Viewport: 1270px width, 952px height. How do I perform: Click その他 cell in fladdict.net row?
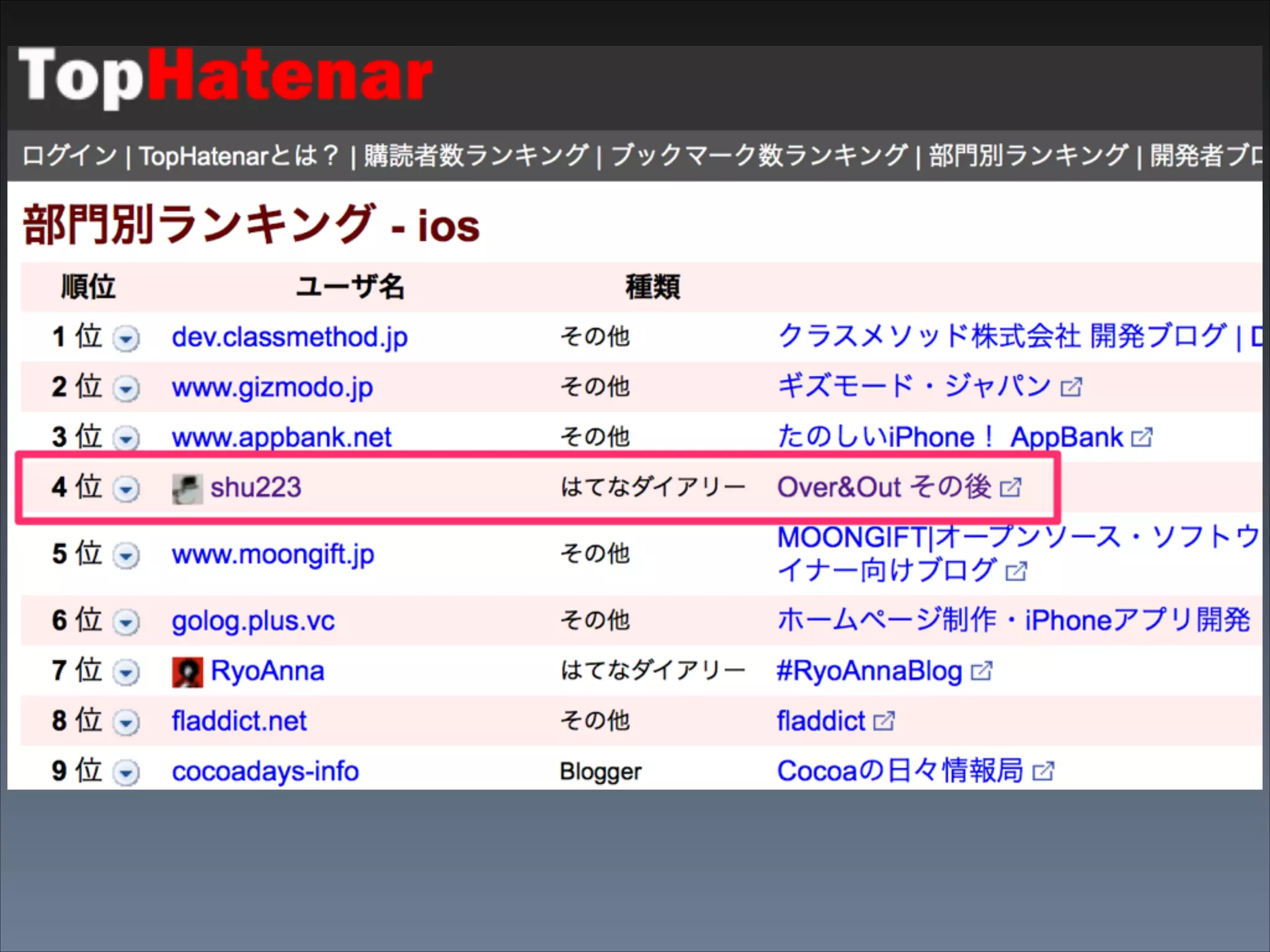[x=595, y=720]
